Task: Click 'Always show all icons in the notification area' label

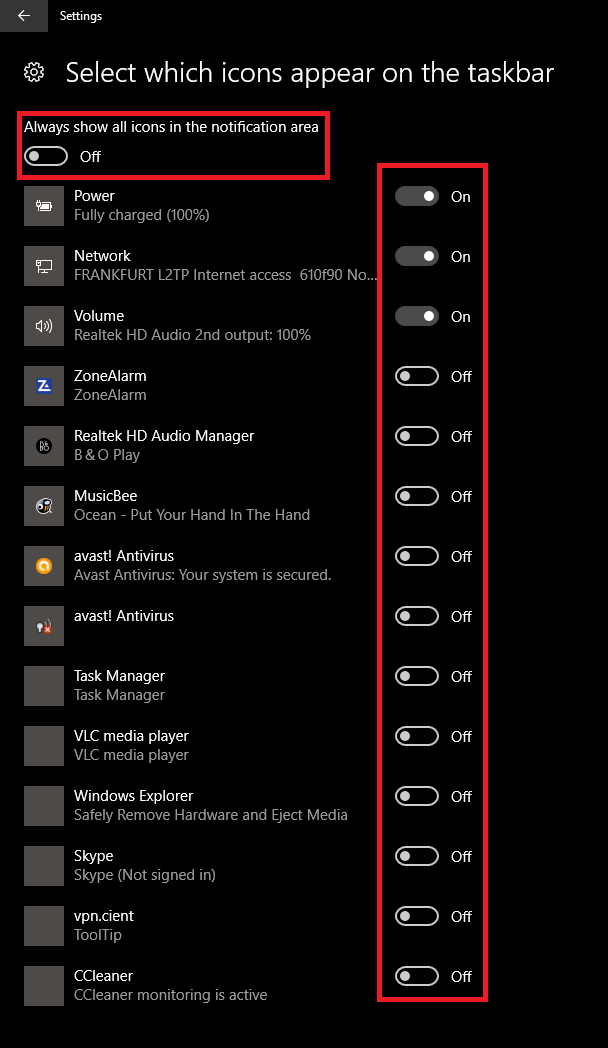Action: [171, 127]
